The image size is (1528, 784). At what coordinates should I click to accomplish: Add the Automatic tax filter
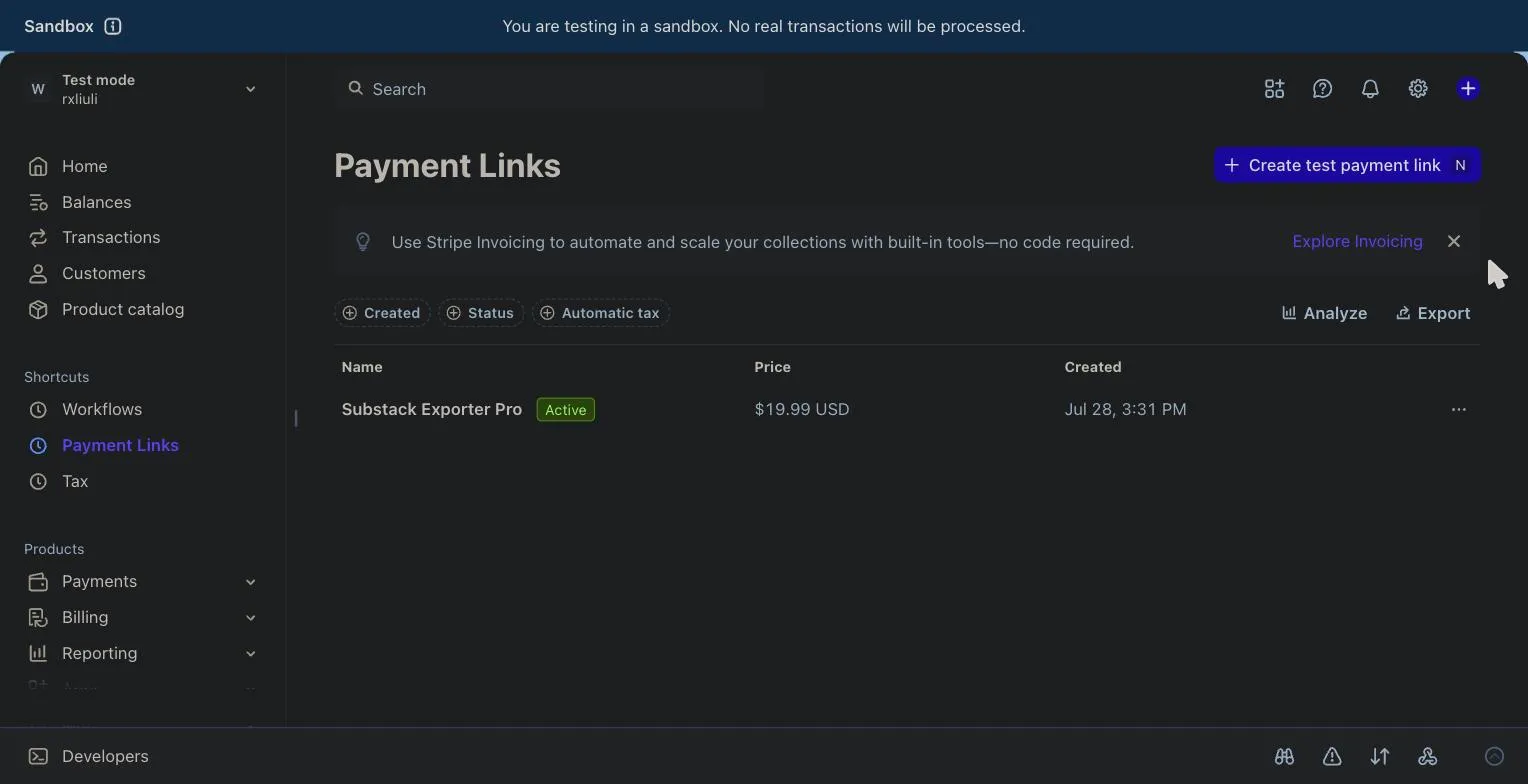click(601, 313)
